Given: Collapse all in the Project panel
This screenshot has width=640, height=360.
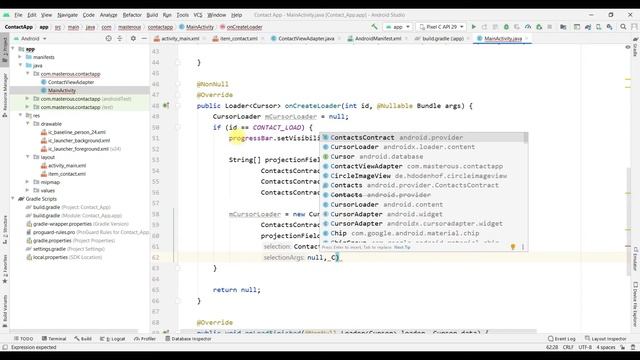Looking at the screenshot, I should pos(120,38).
